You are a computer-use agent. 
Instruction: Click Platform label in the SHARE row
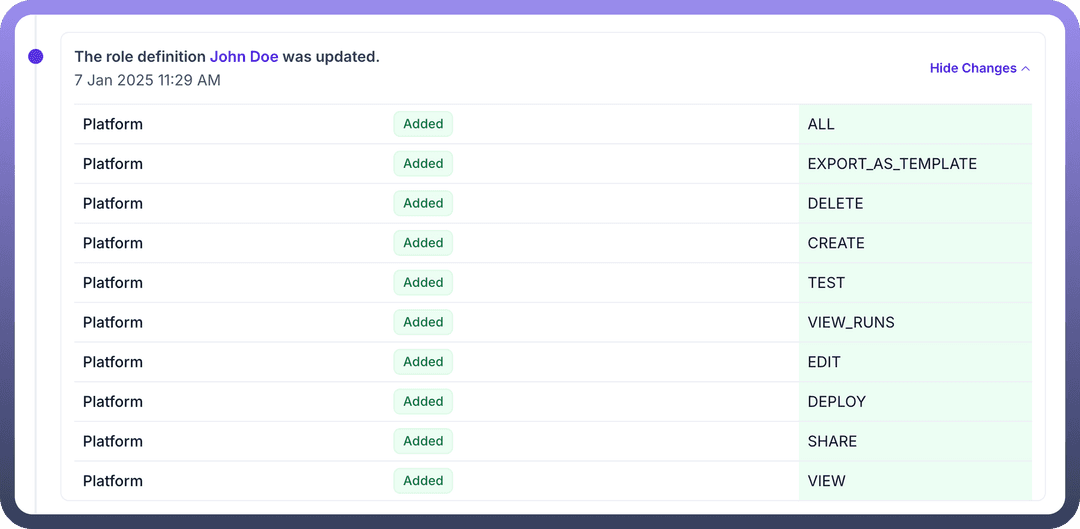point(113,441)
